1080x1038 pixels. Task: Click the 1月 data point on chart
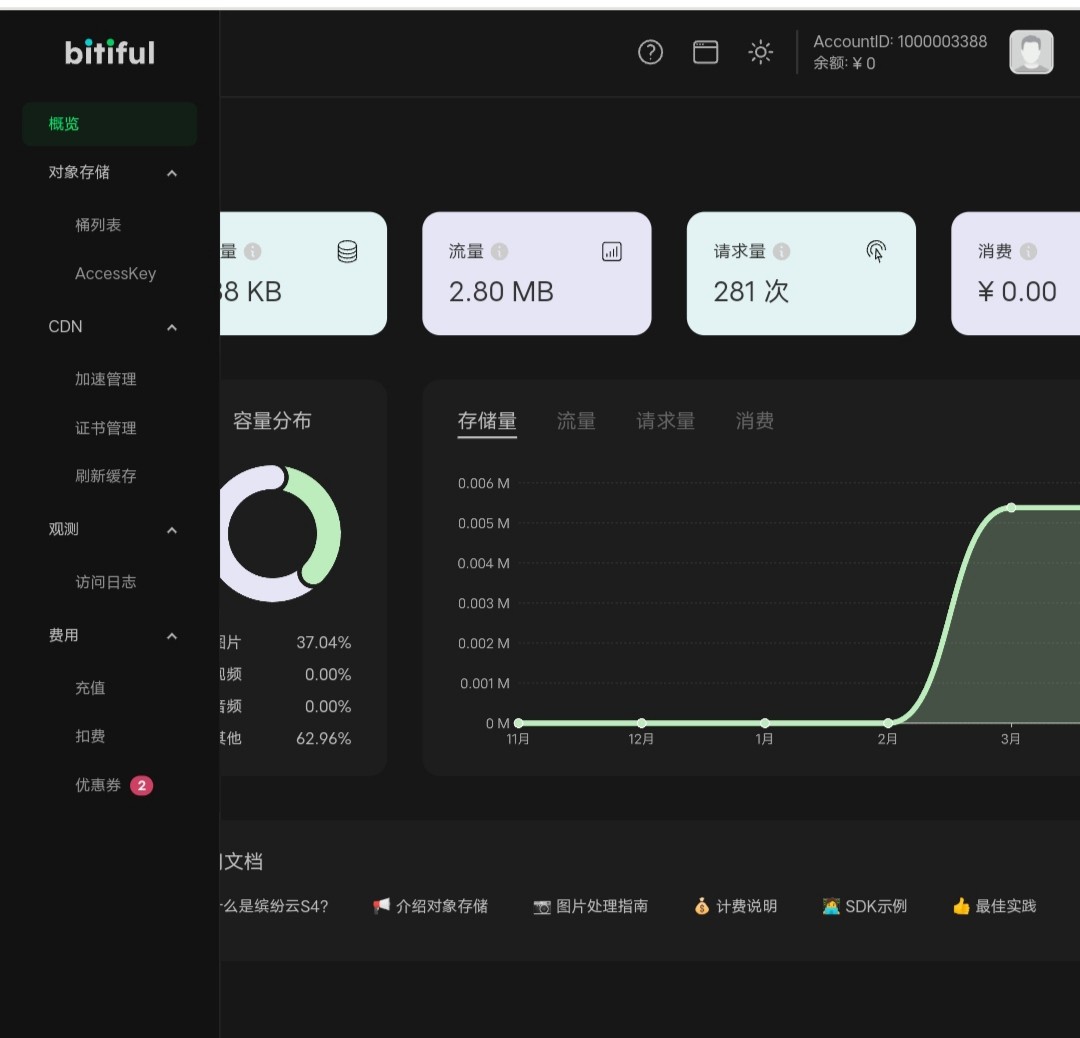(x=765, y=723)
